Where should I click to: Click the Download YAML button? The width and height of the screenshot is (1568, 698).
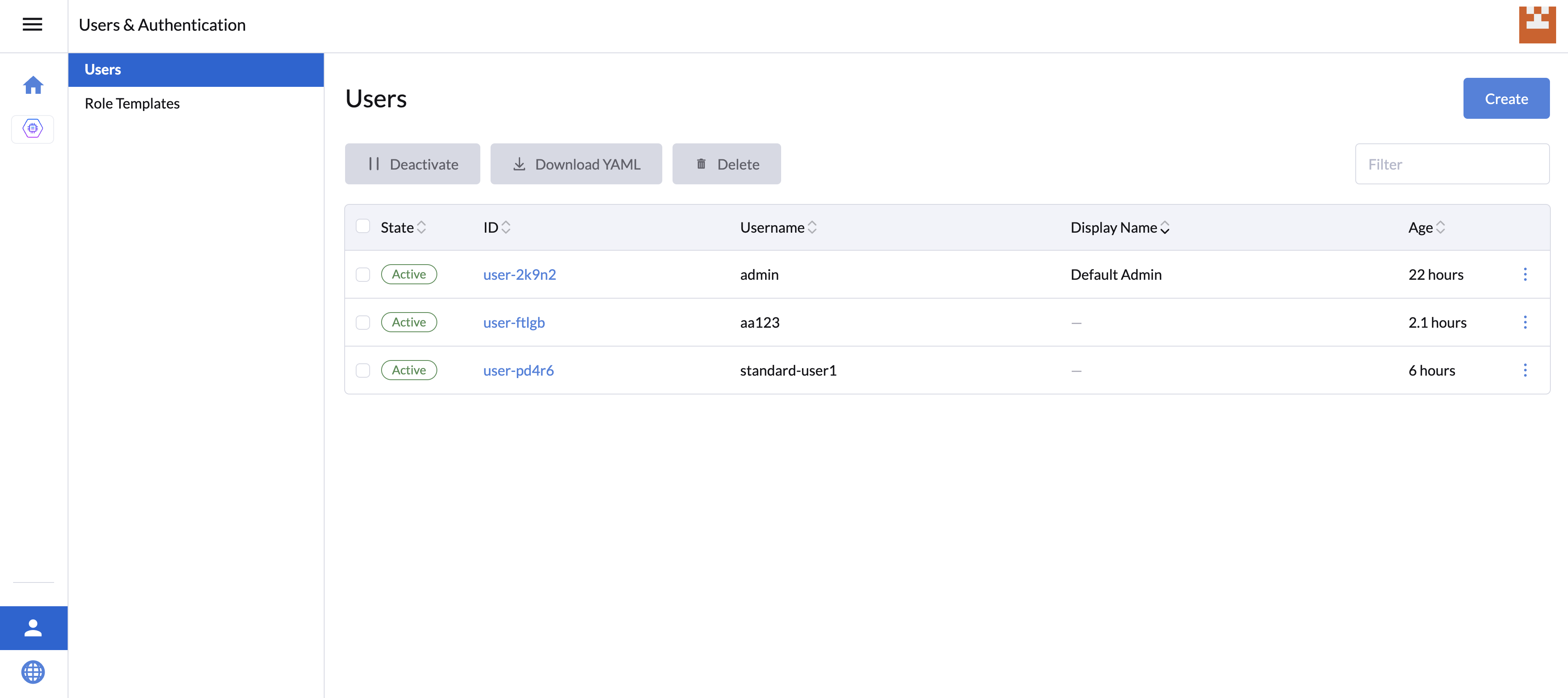tap(576, 164)
